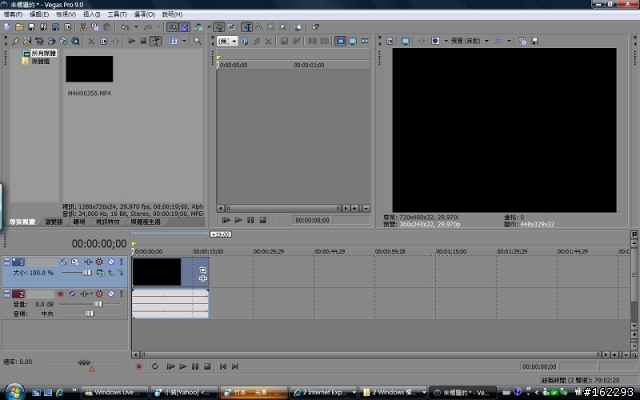
Task: Toggle bypass motion blur on track 1
Action: (x=64, y=262)
